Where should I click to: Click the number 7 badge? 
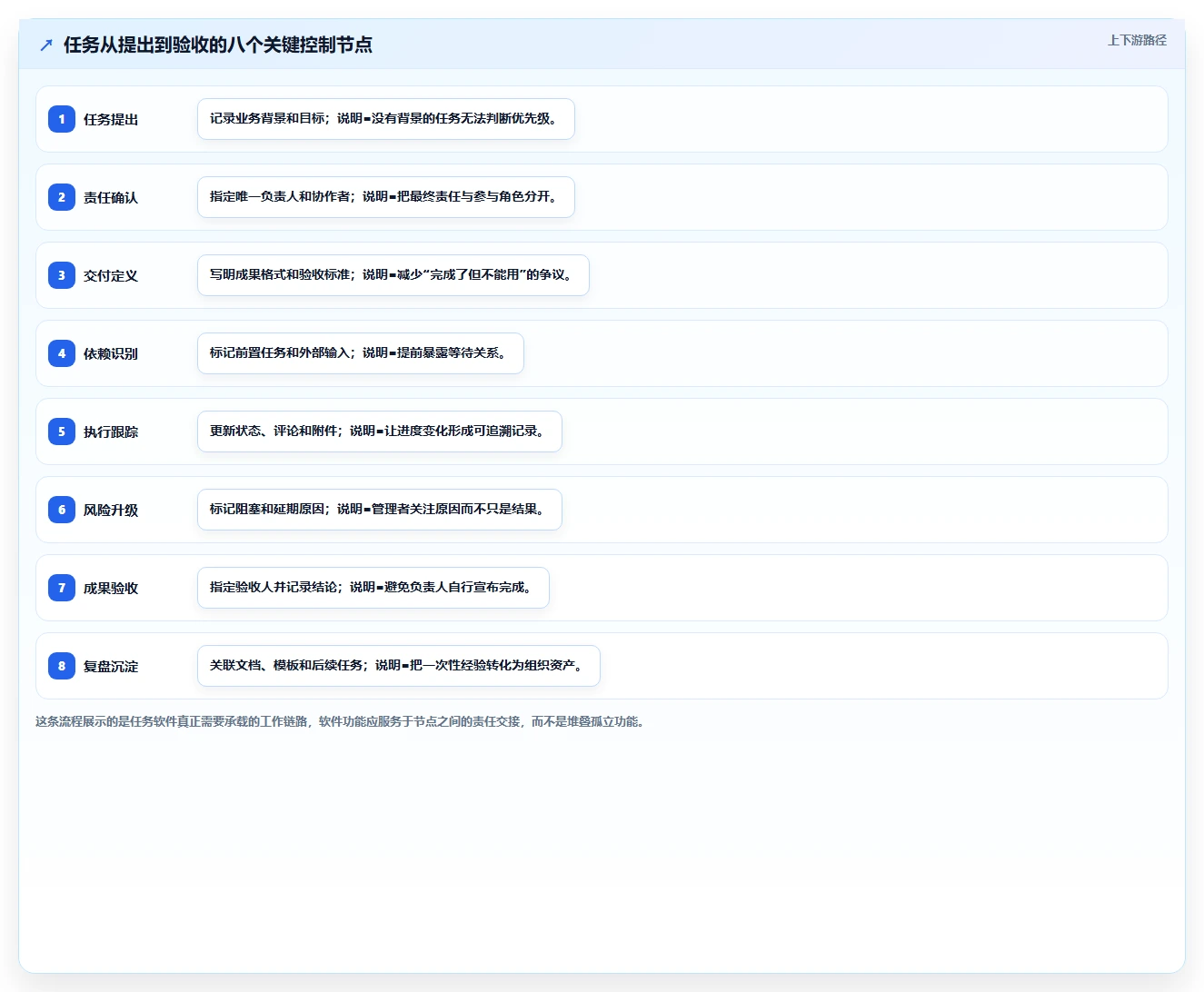point(62,588)
